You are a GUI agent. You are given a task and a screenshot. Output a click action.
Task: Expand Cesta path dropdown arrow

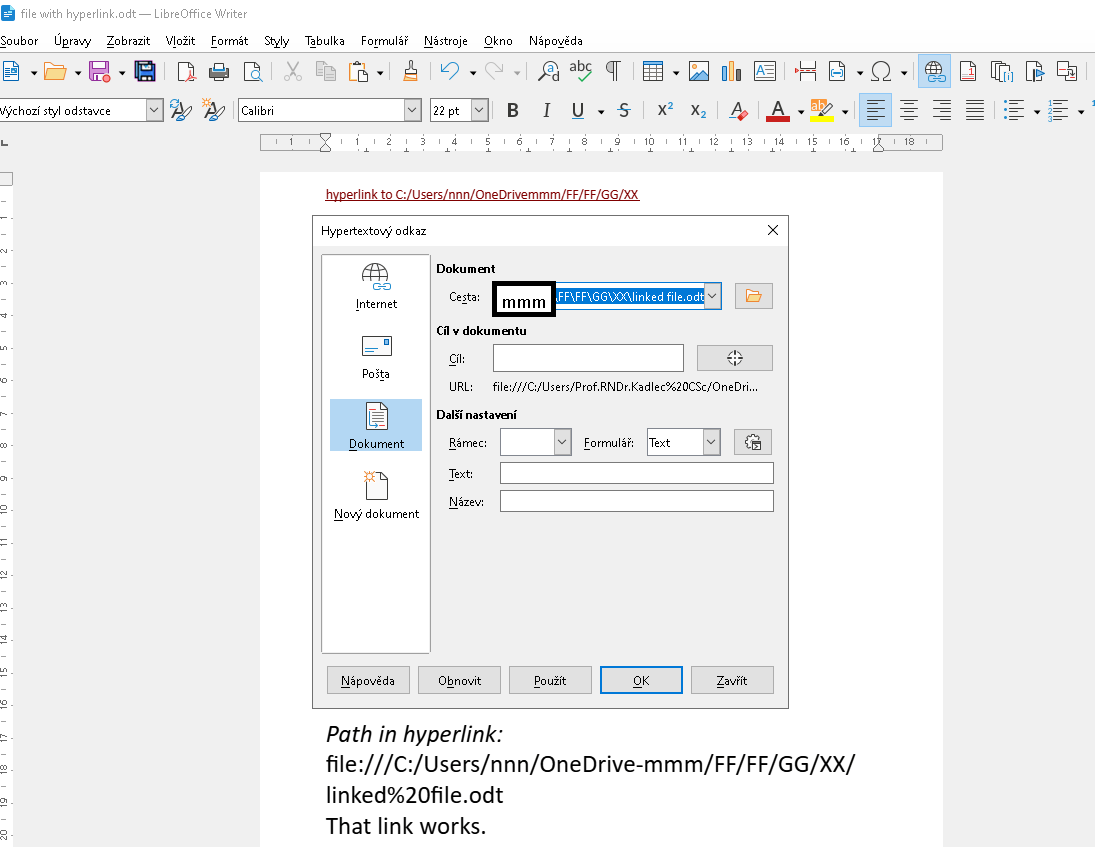coord(712,296)
